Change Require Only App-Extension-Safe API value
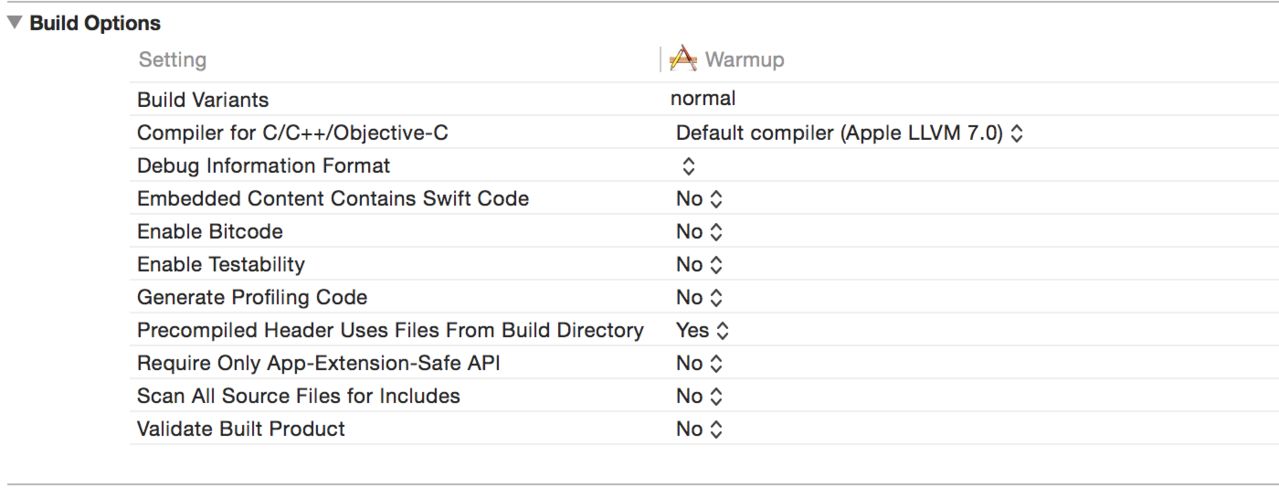Image resolution: width=1279 pixels, height=488 pixels. coord(699,363)
